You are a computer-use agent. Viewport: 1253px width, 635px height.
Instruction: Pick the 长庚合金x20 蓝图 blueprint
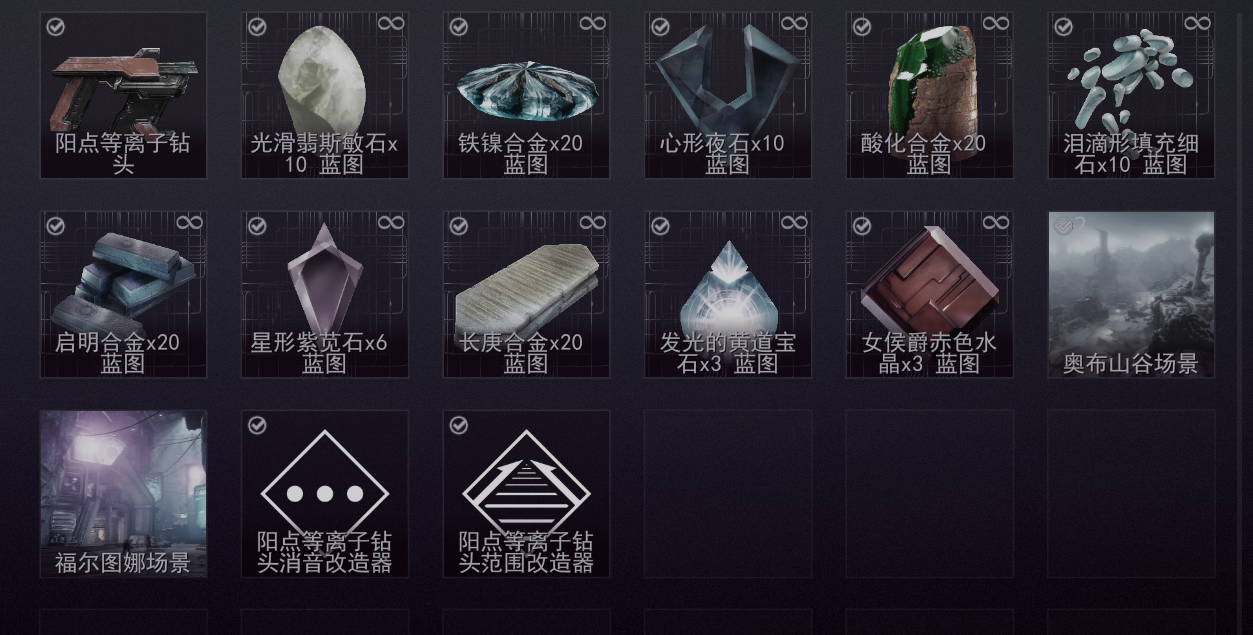coord(526,294)
